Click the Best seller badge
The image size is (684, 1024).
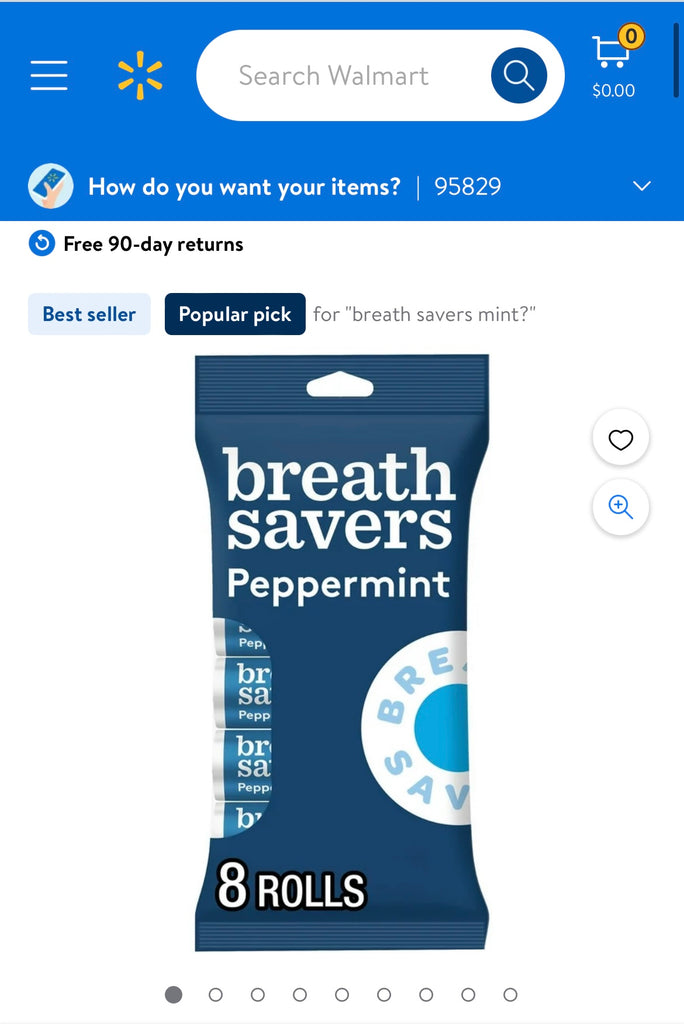pyautogui.click(x=90, y=314)
